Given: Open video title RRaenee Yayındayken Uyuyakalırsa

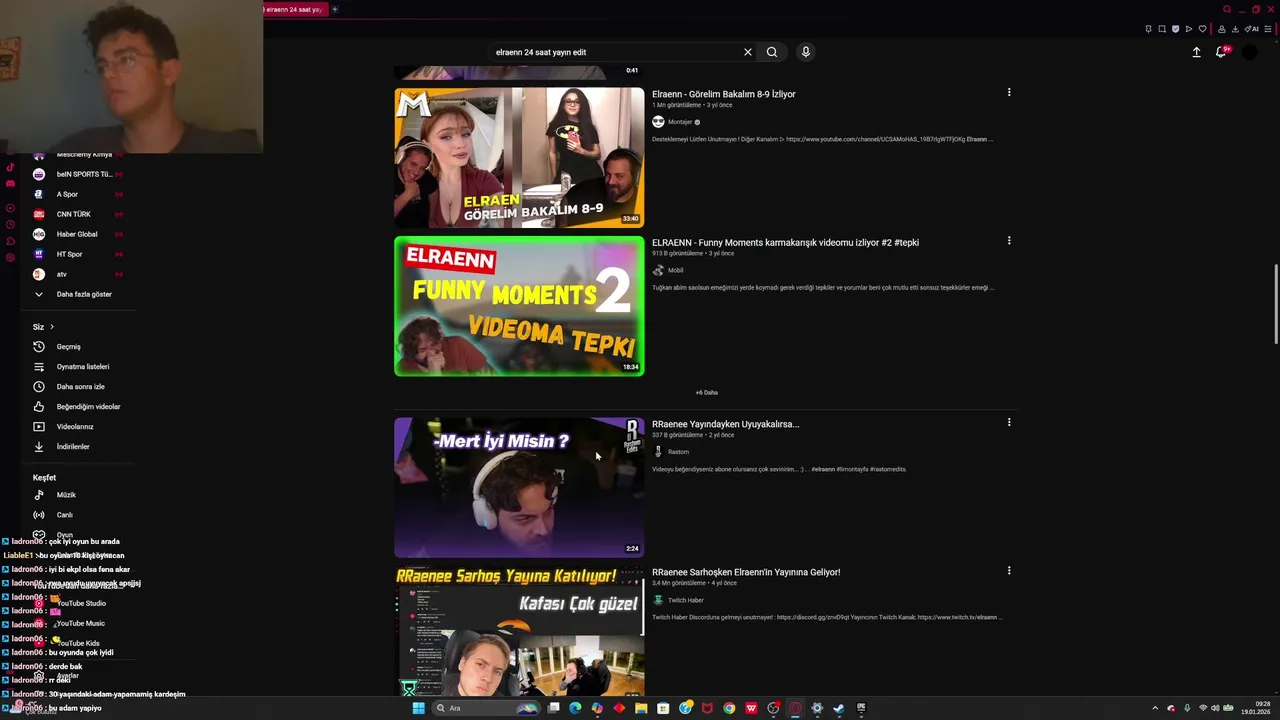Looking at the screenshot, I should pos(726,424).
